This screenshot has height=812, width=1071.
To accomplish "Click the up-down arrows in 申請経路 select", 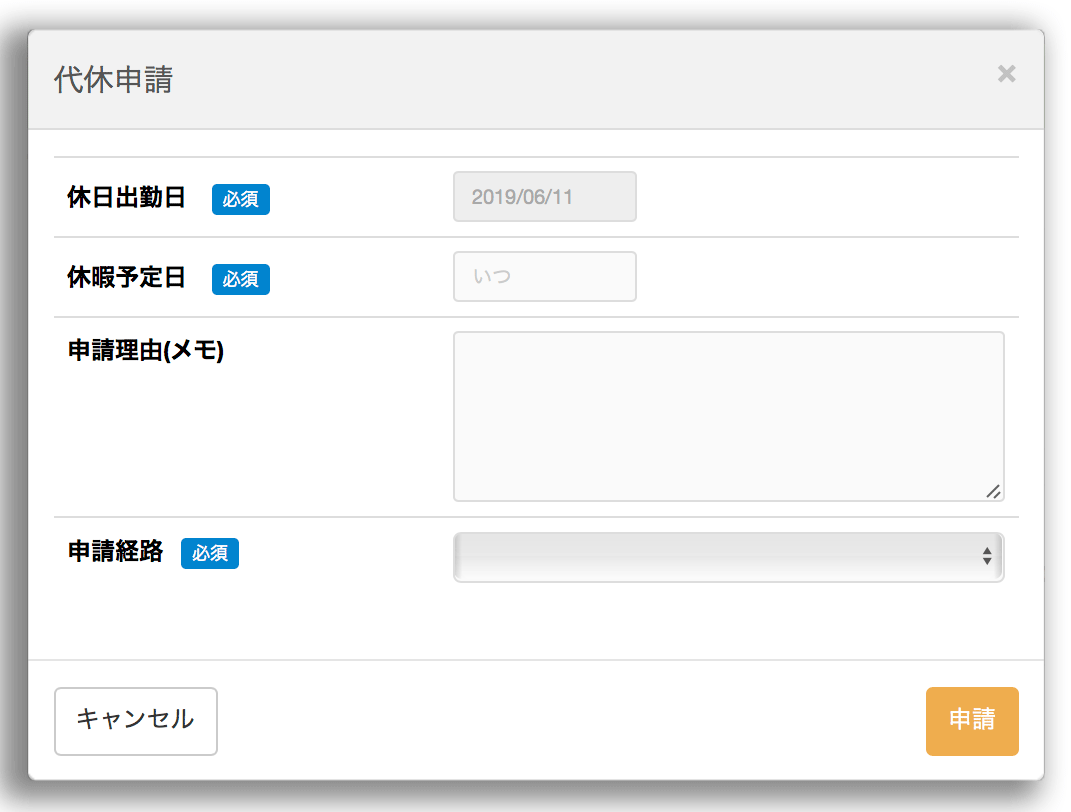I will pos(987,557).
